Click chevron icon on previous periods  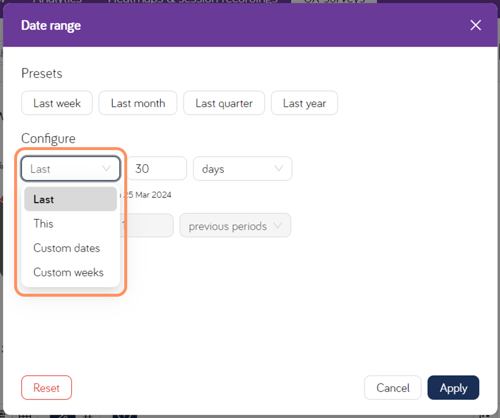[x=277, y=226]
